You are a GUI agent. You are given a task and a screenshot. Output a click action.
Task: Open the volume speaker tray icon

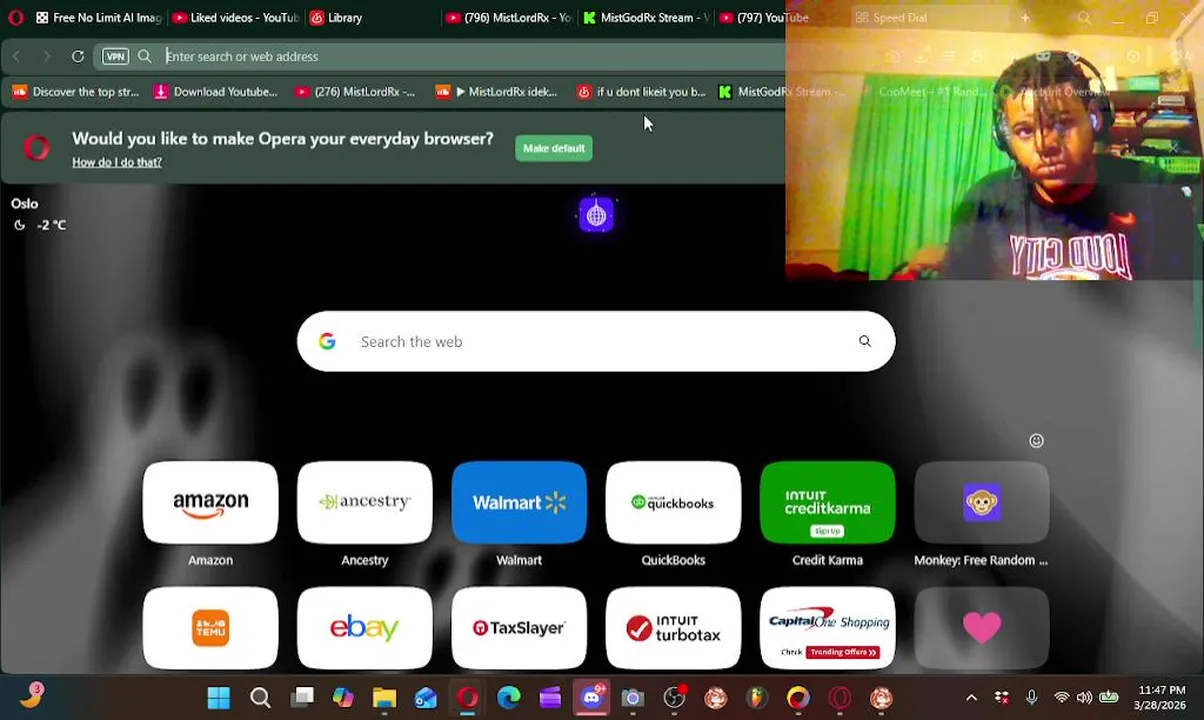(1085, 698)
